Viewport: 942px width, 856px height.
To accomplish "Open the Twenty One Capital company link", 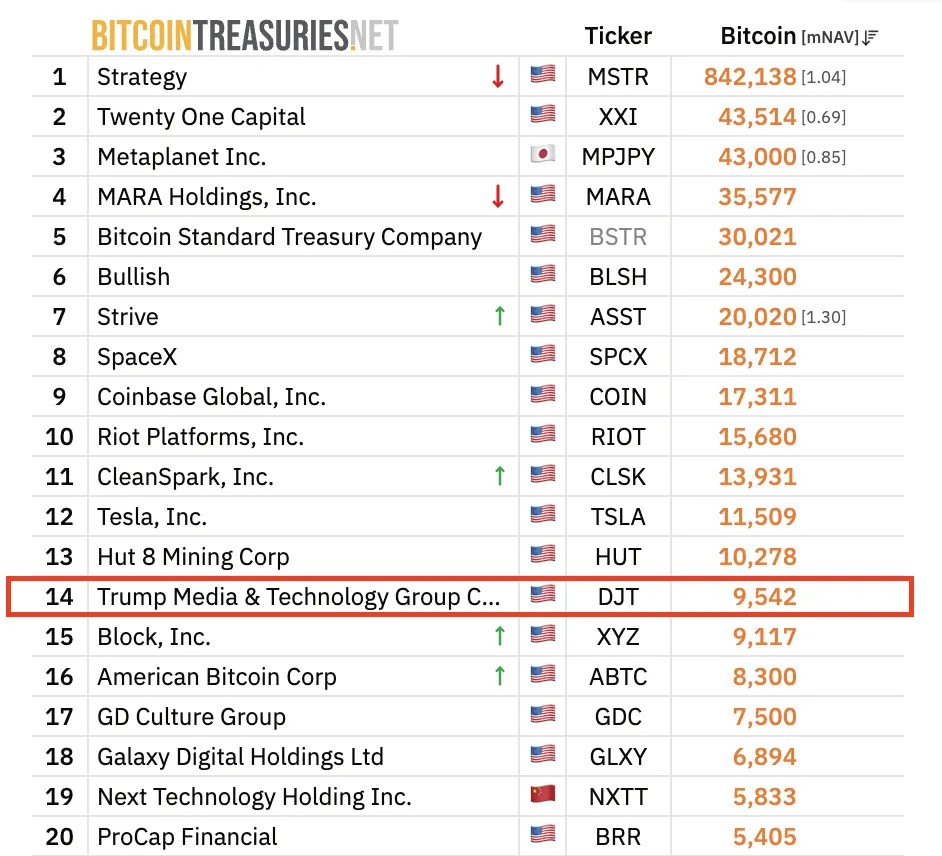I will pos(201,117).
